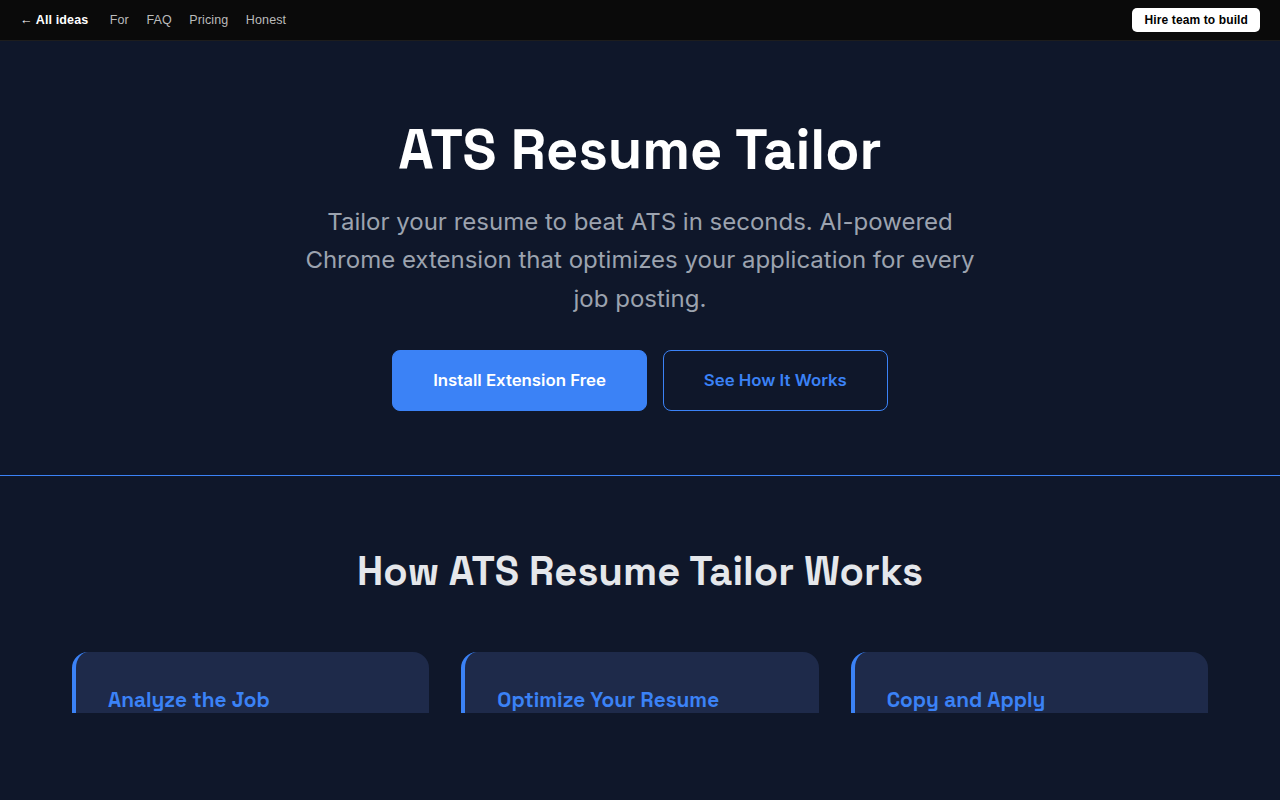Click See How It Works button
This screenshot has height=800, width=1280.
[775, 380]
